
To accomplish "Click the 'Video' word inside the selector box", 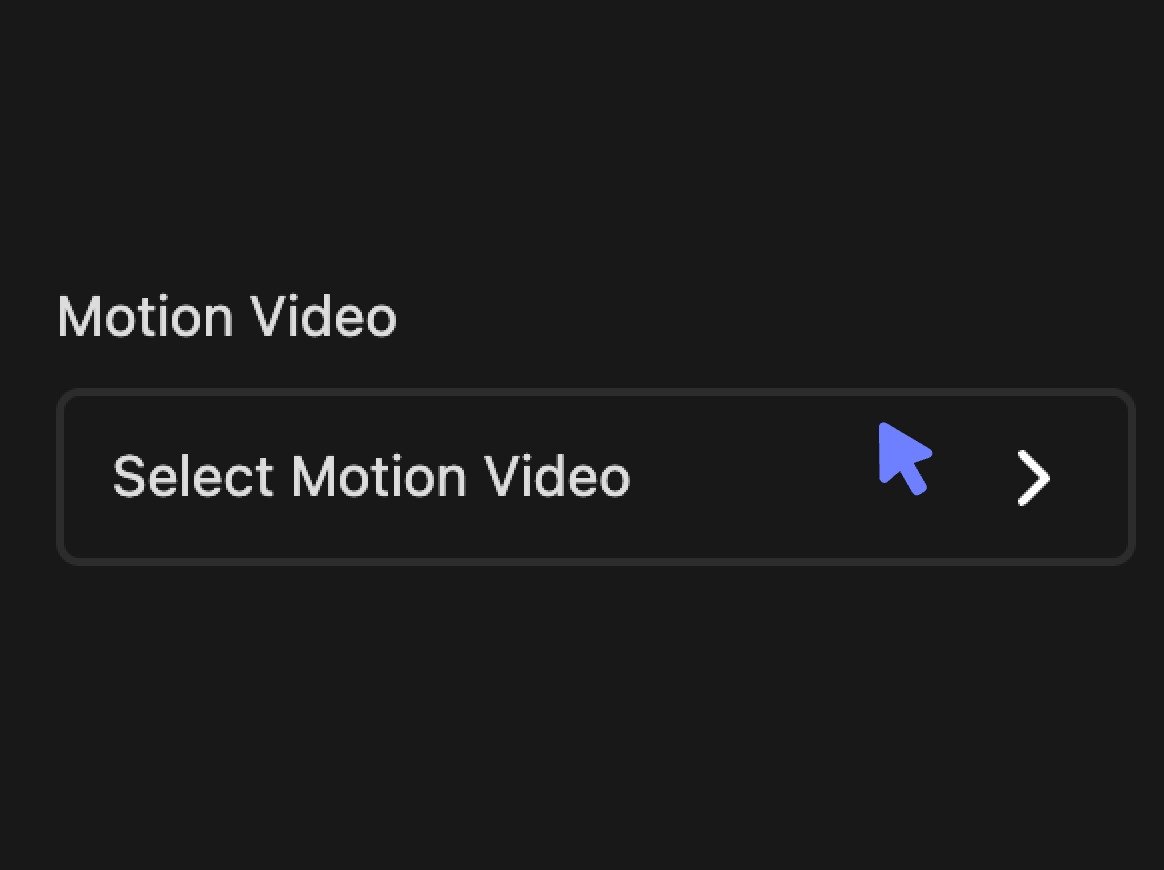I will (x=557, y=477).
